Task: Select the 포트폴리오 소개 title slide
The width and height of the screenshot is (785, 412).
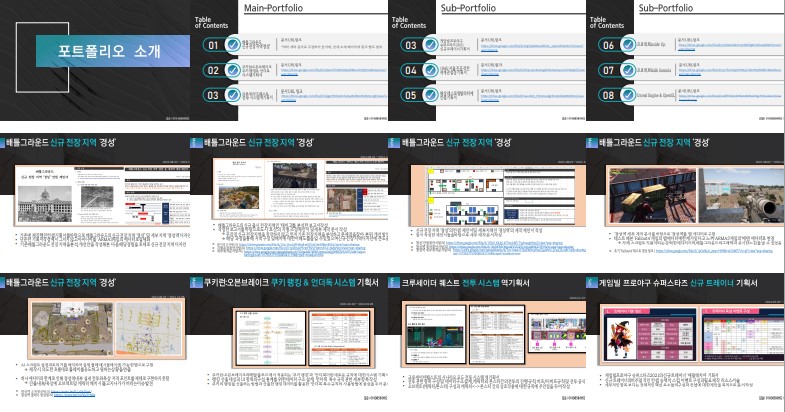Action: (x=97, y=50)
